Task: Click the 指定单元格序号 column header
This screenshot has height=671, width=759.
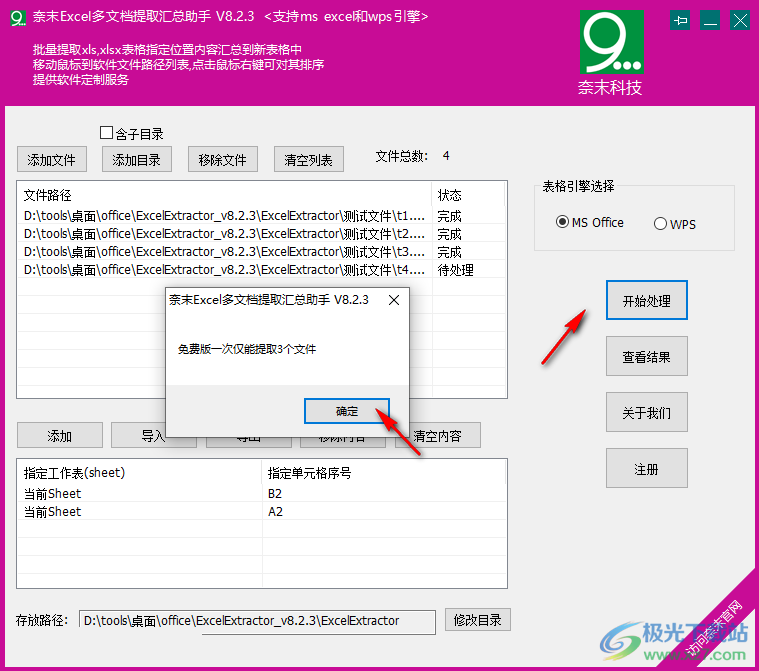Action: 384,473
